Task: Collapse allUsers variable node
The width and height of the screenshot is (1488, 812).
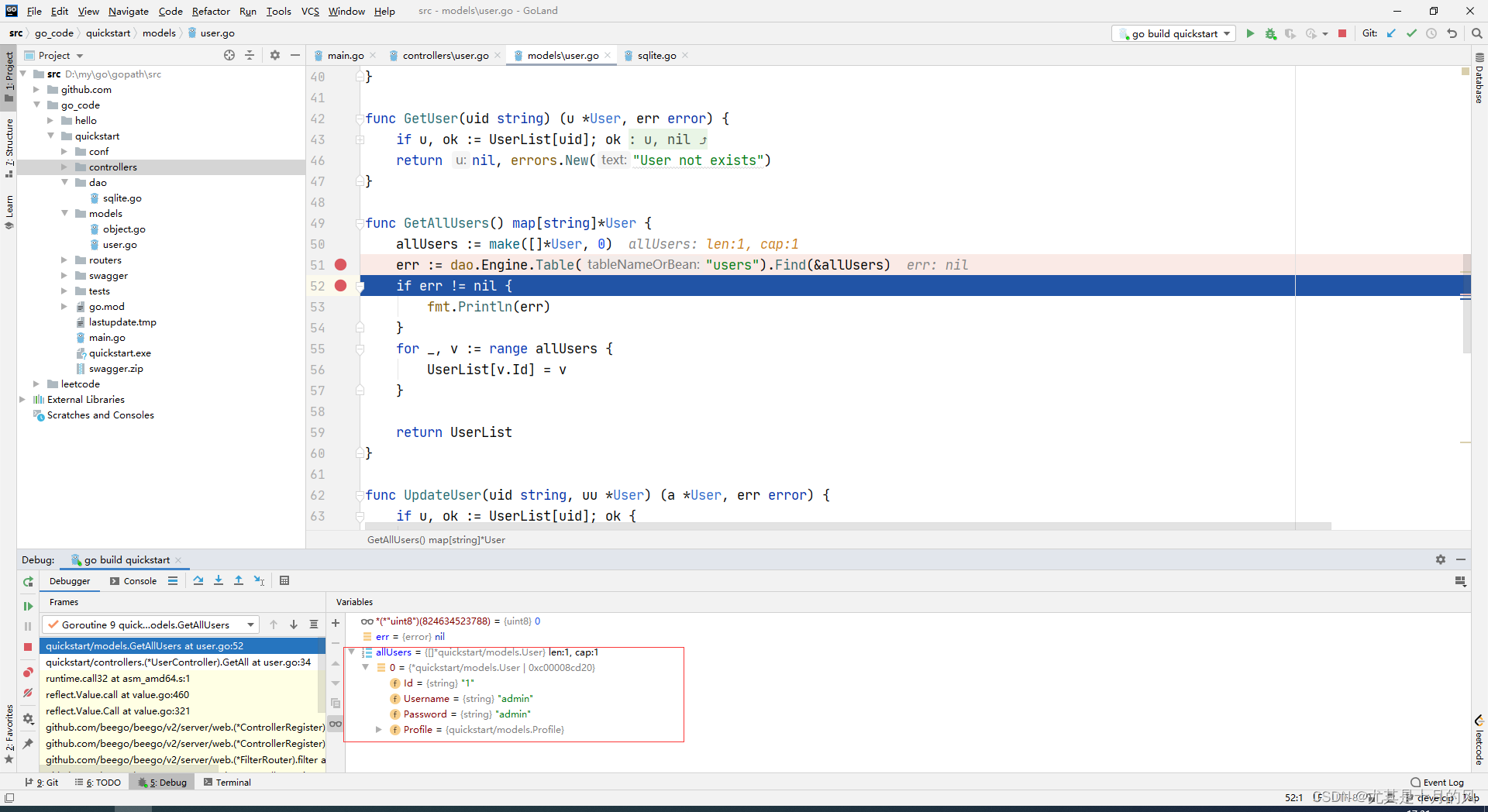Action: tap(352, 652)
